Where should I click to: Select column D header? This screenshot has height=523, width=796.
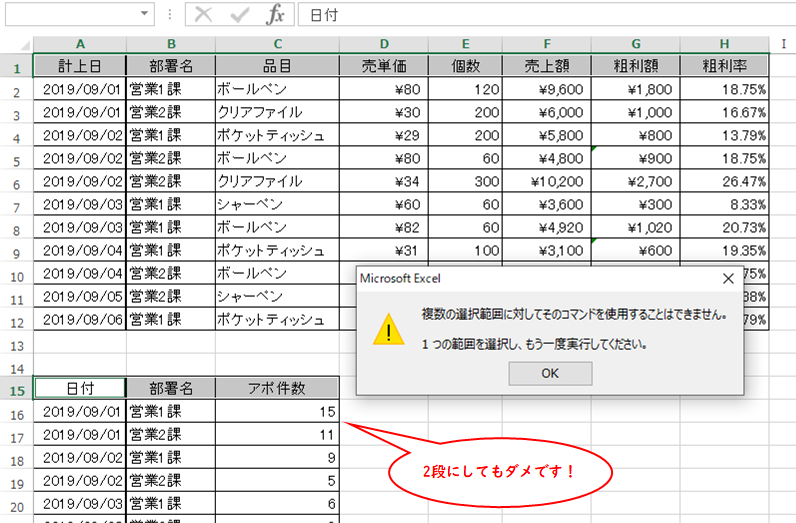click(384, 44)
